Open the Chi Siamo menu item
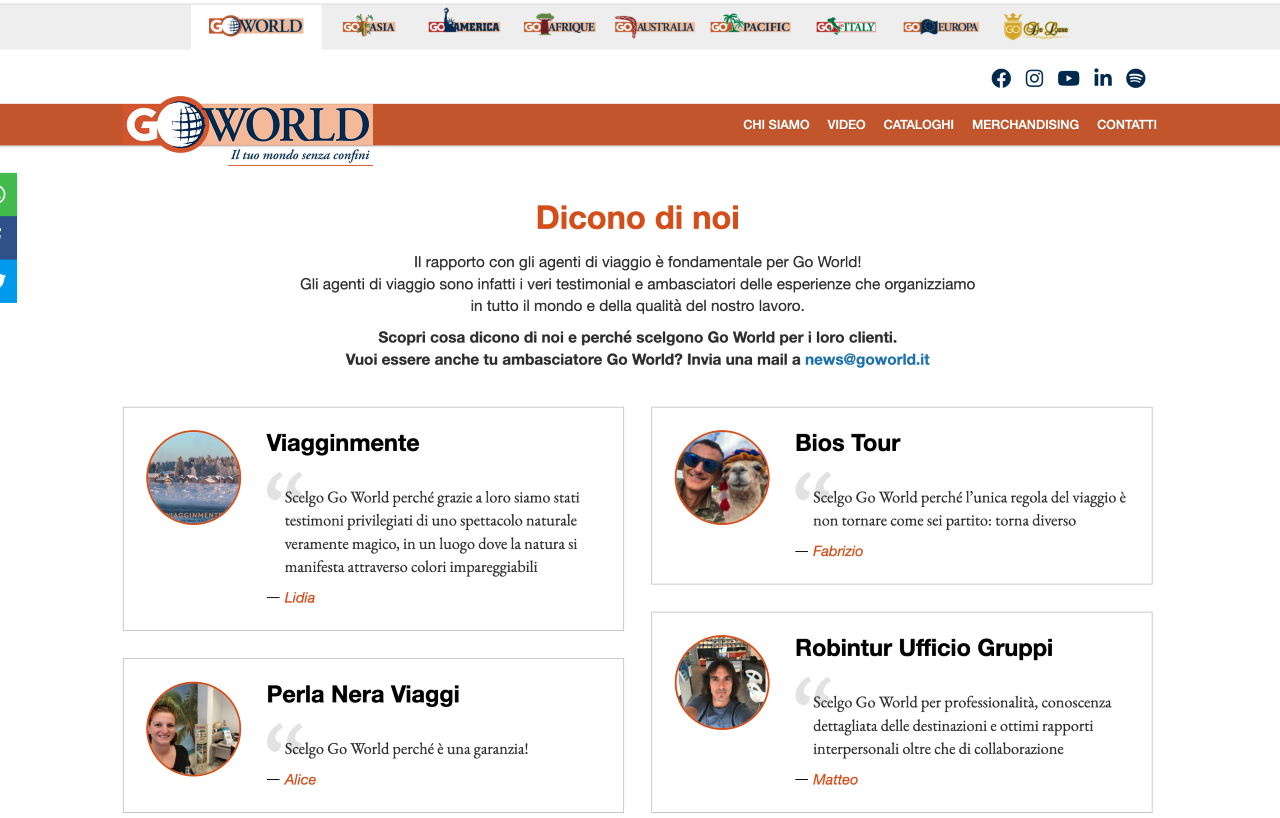Image resolution: width=1280 pixels, height=818 pixels. [x=776, y=125]
